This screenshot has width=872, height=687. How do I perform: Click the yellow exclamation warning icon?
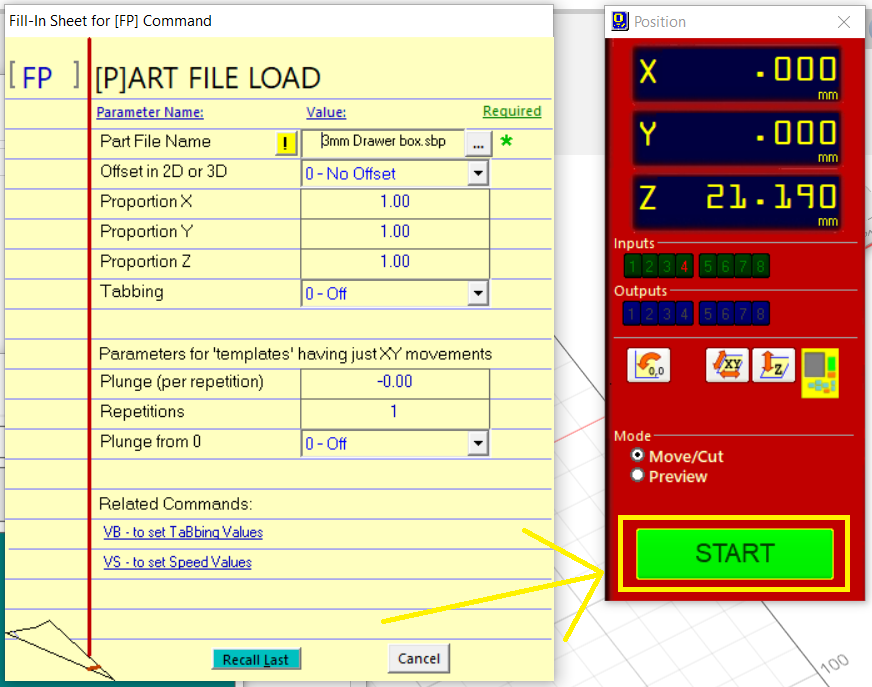(286, 144)
